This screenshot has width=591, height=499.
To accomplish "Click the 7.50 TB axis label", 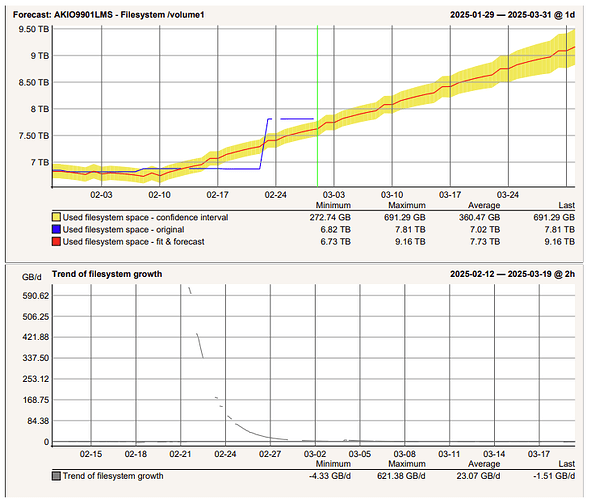I will tap(34, 136).
